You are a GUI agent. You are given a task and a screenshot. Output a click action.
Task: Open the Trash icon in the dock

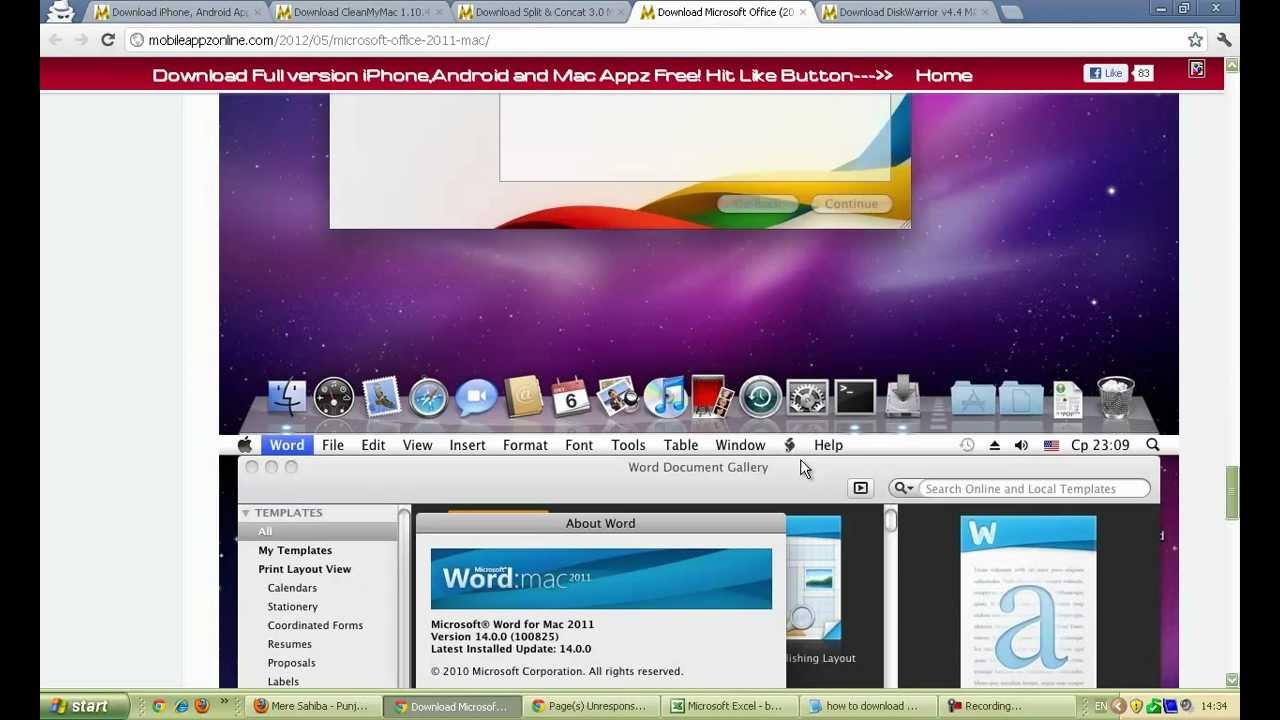[1115, 397]
